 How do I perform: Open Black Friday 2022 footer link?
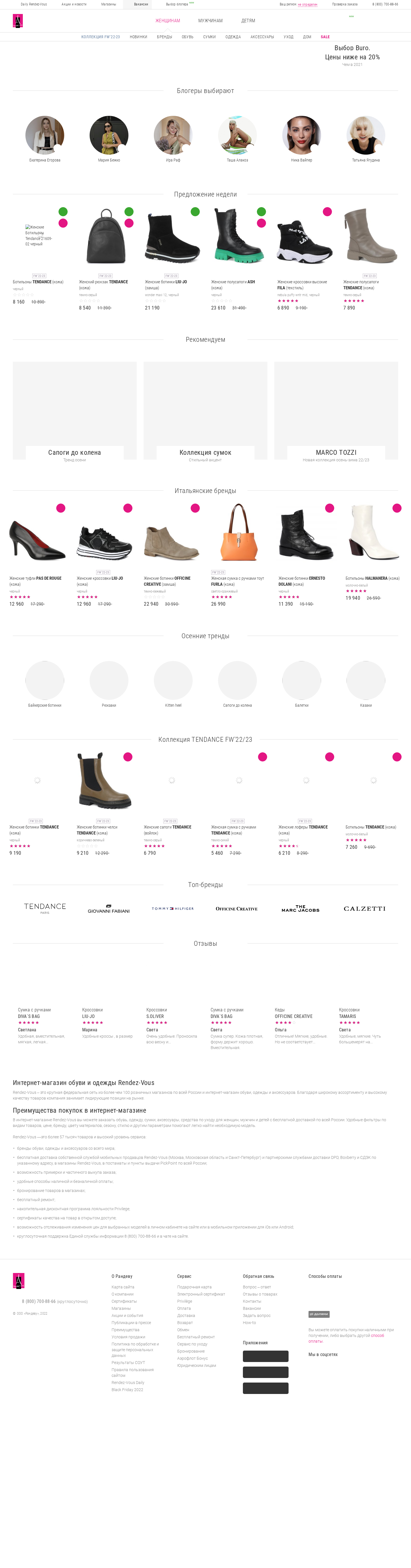pyautogui.click(x=127, y=1390)
